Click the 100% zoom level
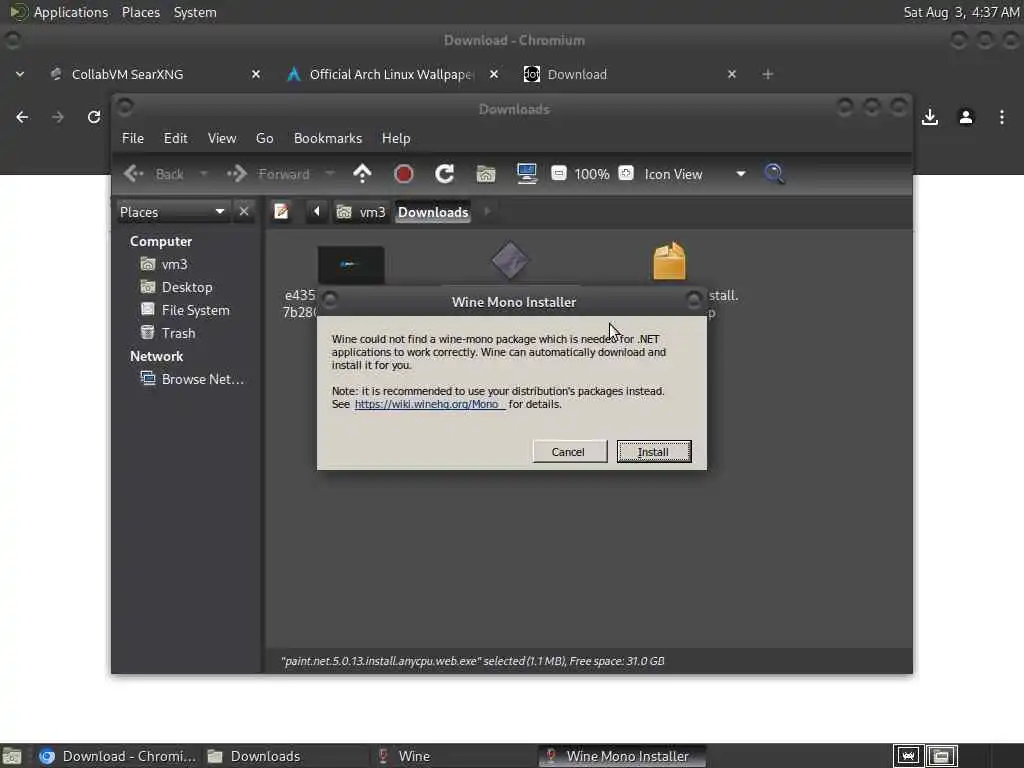The height and width of the screenshot is (768, 1024). pos(592,174)
